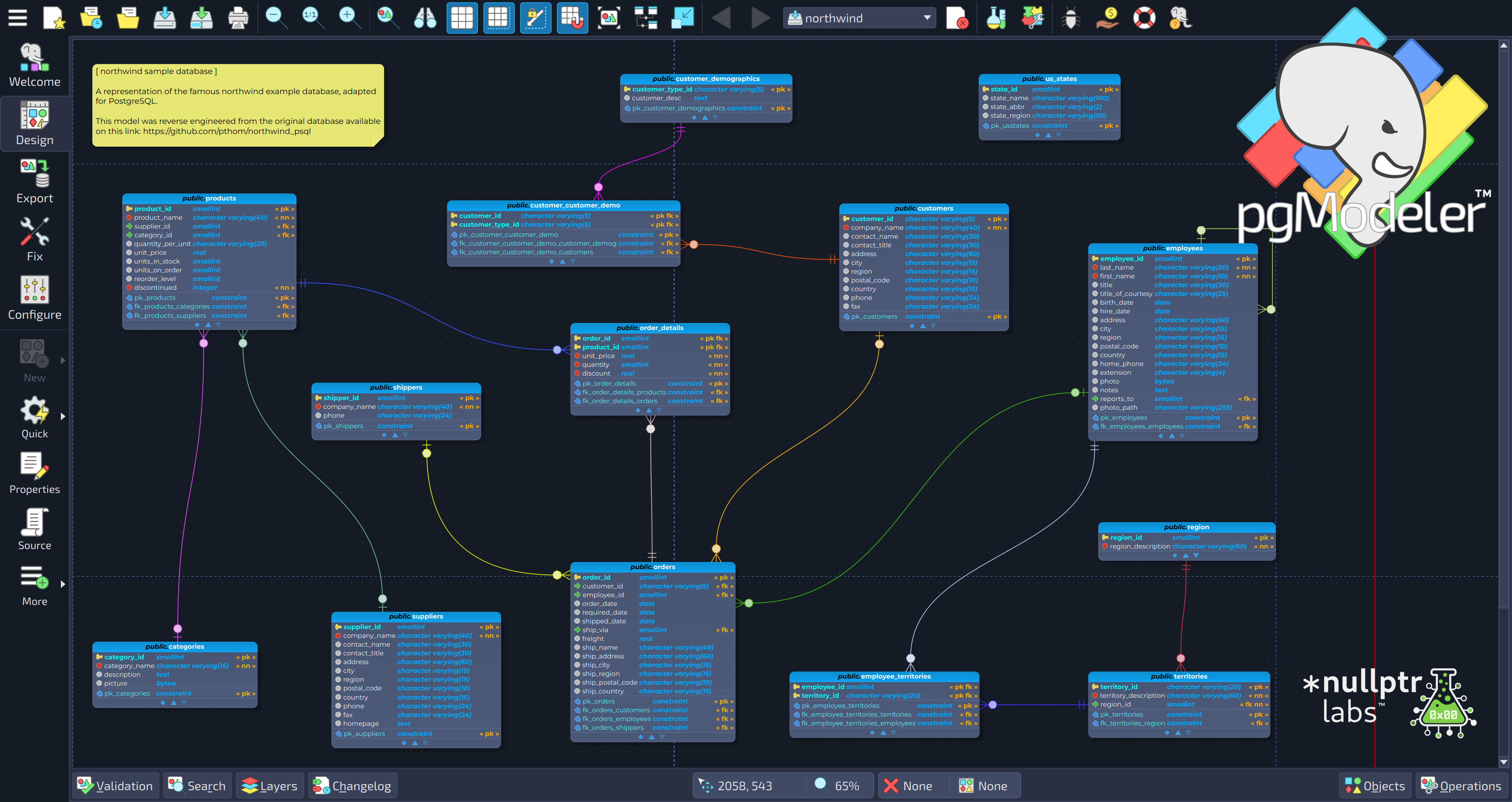Collapse attributes under public.categories table
1512x802 pixels.
click(174, 703)
